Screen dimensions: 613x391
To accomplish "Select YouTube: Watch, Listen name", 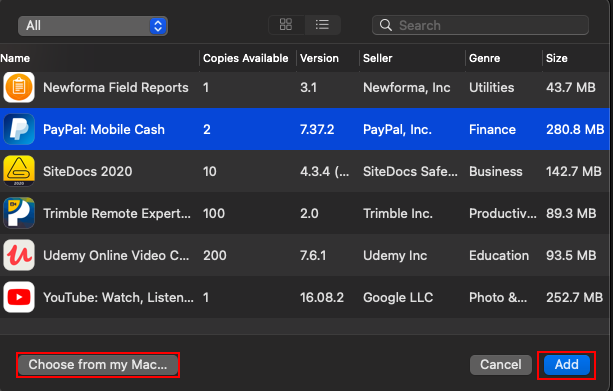I will [118, 298].
